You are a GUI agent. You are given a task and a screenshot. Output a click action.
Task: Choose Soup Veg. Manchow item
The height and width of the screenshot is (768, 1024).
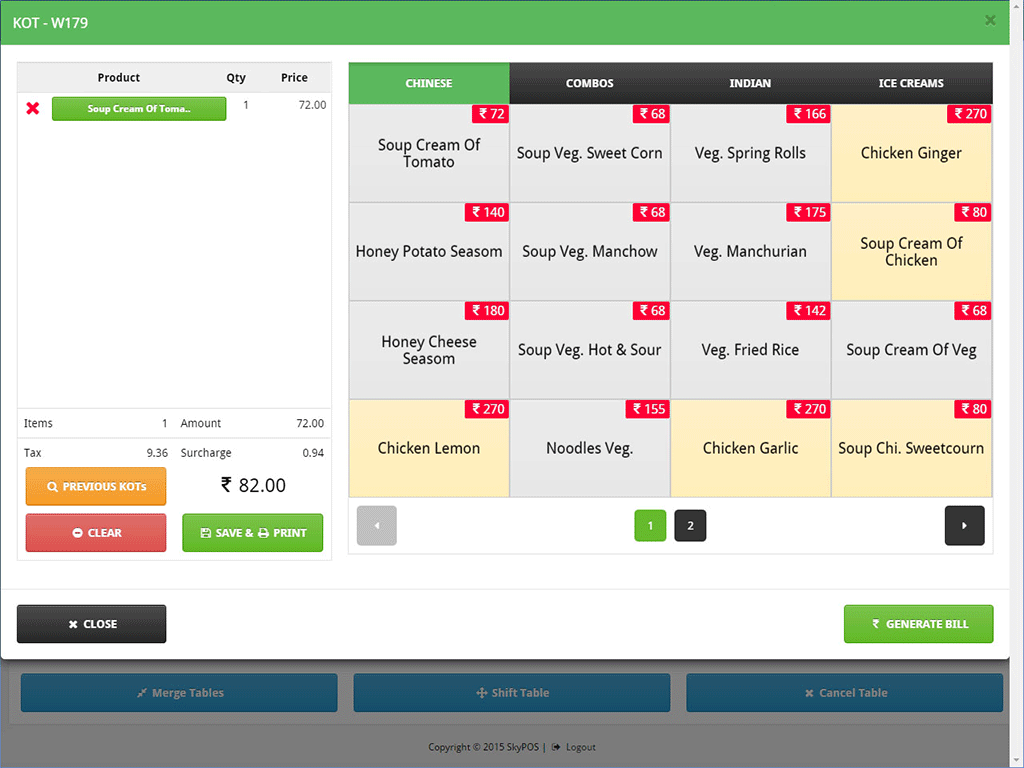coord(590,252)
